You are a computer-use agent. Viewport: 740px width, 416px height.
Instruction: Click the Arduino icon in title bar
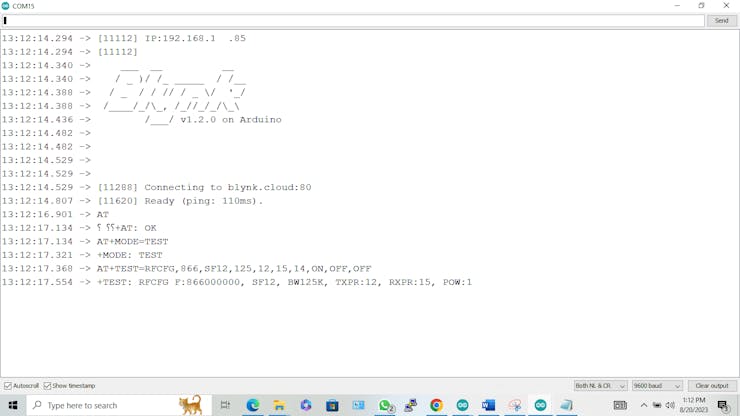click(x=6, y=6)
